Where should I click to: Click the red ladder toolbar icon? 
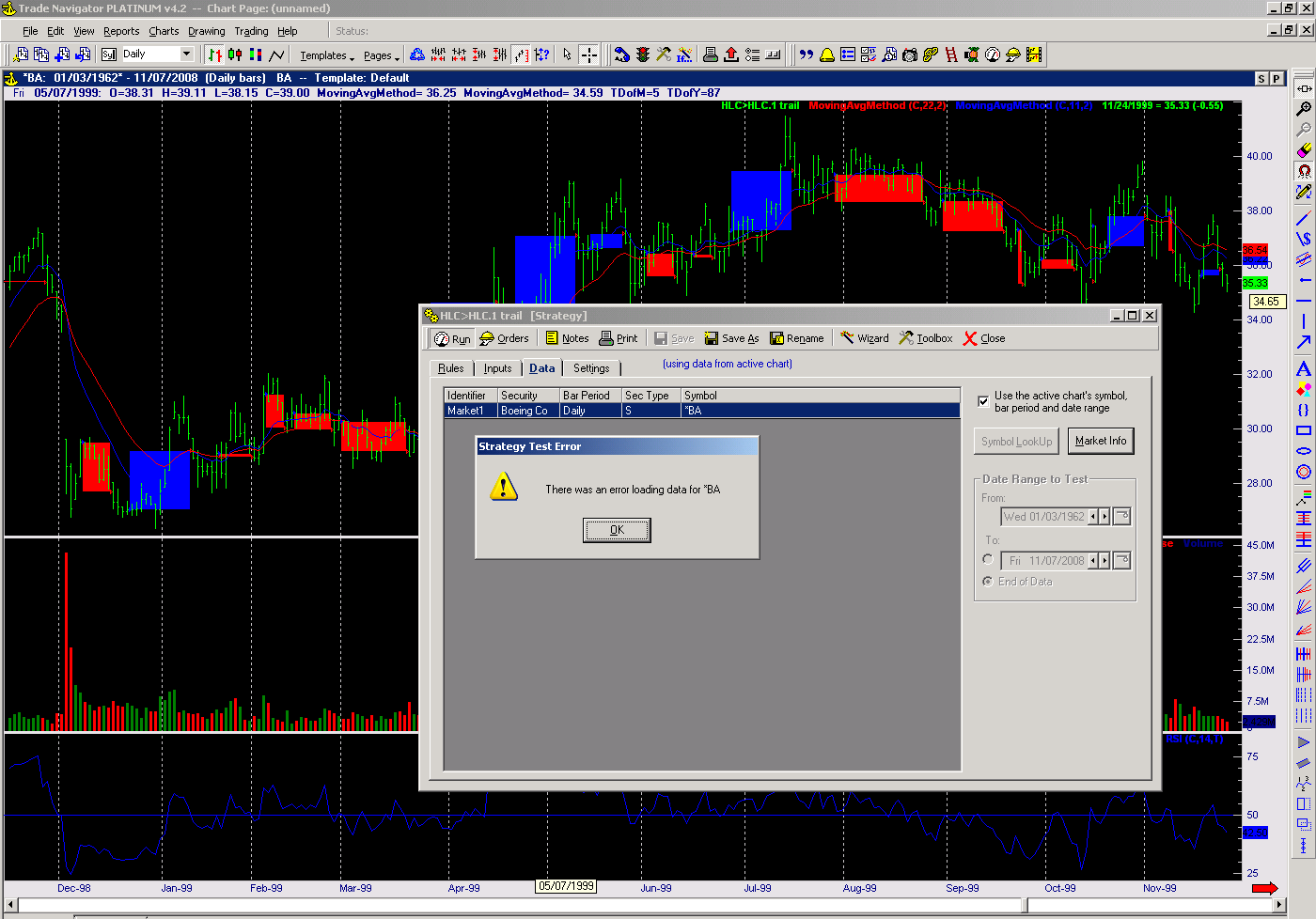[x=951, y=55]
